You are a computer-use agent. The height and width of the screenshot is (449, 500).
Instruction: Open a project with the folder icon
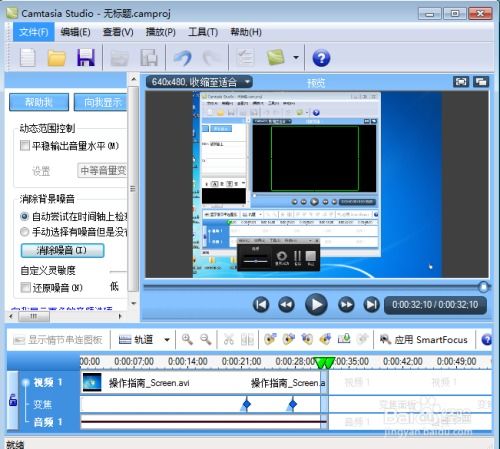[56, 58]
